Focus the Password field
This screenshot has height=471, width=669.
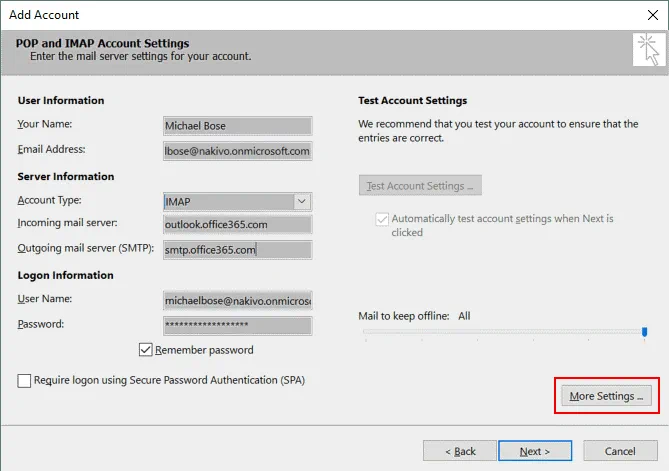[237, 326]
